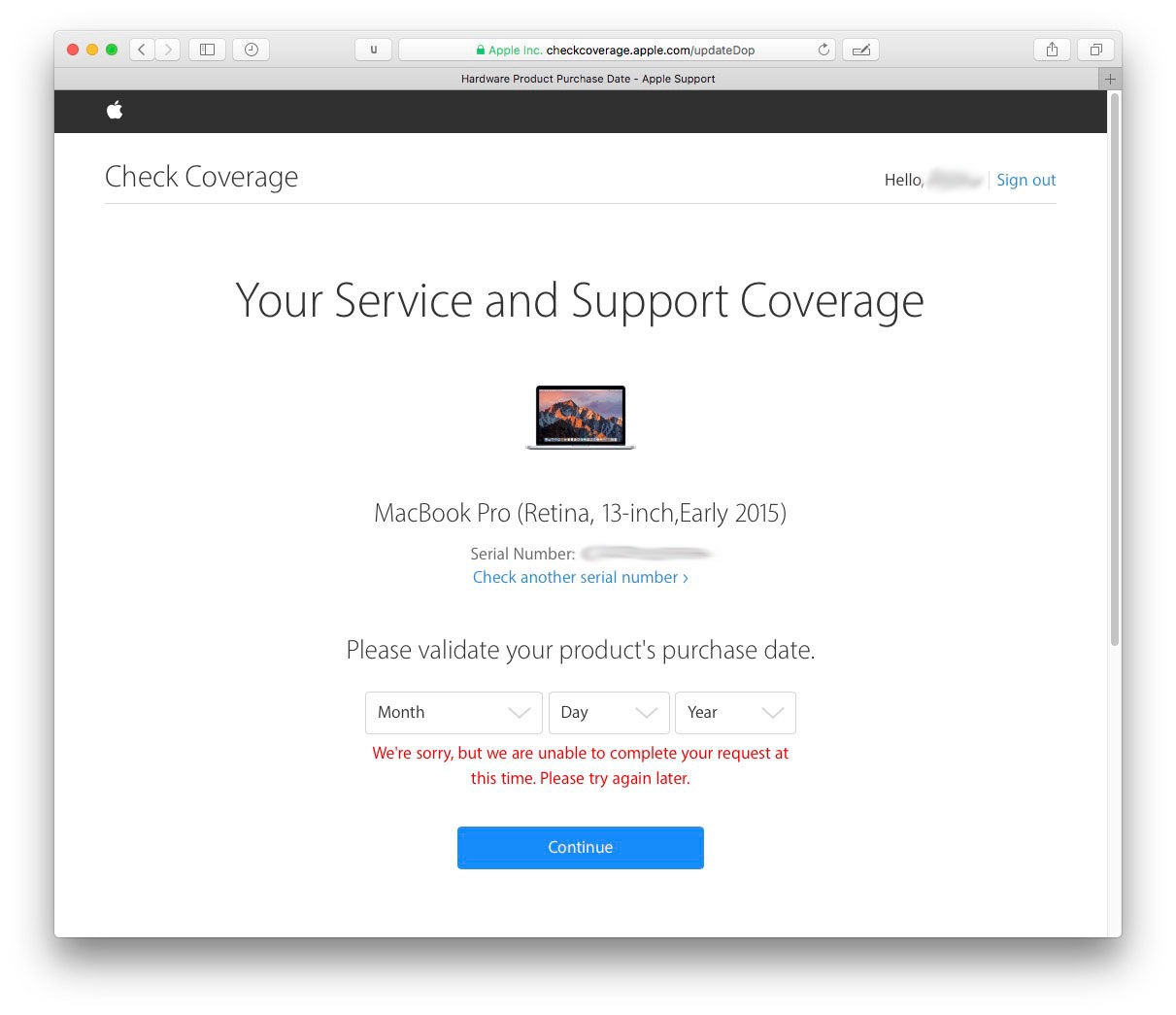Go back with Safari's back arrow
Image resolution: width=1176 pixels, height=1015 pixels.
click(x=142, y=50)
